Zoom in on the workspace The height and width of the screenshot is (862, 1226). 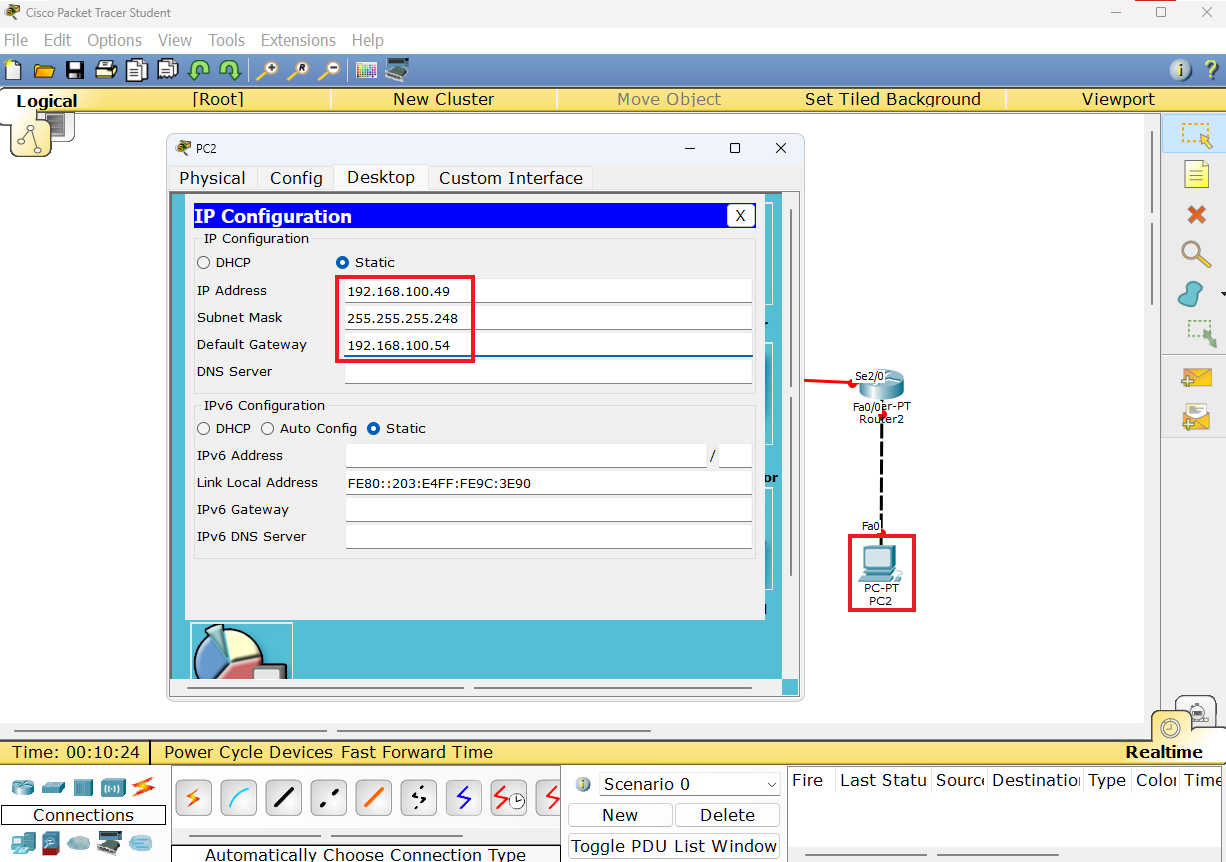pyautogui.click(x=267, y=70)
